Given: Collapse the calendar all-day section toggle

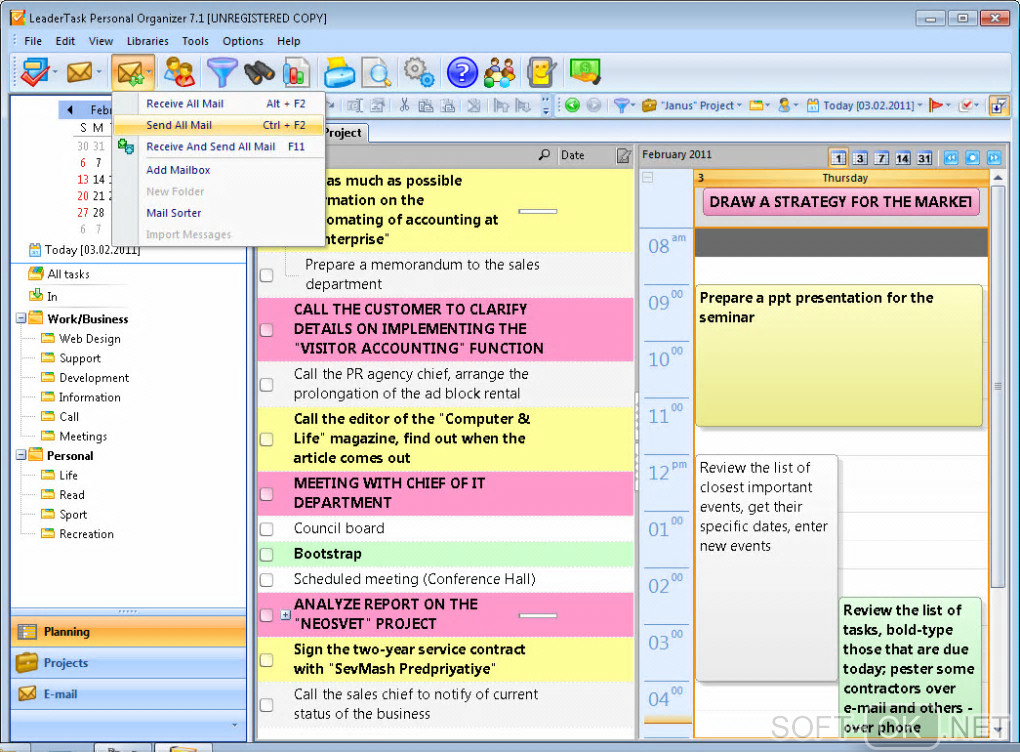Looking at the screenshot, I should tap(648, 177).
